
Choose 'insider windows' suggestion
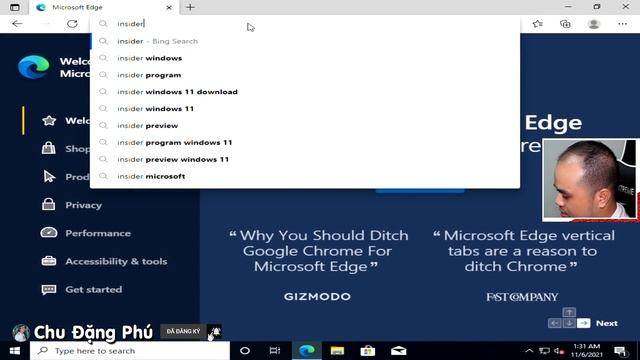click(x=305, y=58)
